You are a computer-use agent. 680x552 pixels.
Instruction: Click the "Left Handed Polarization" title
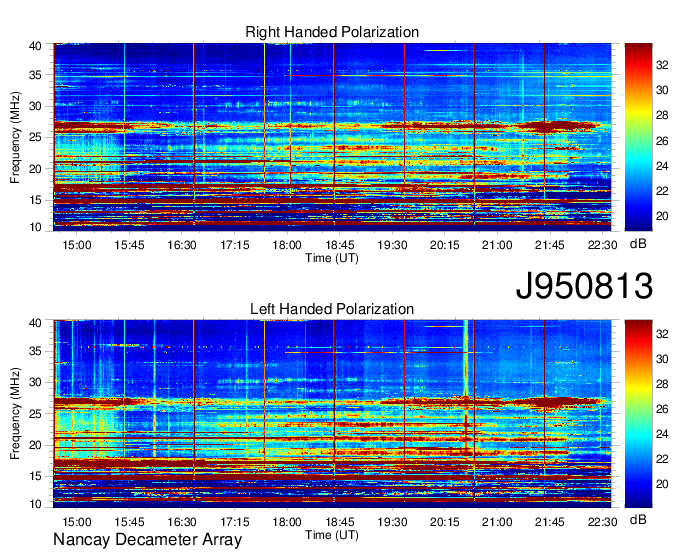pos(332,309)
